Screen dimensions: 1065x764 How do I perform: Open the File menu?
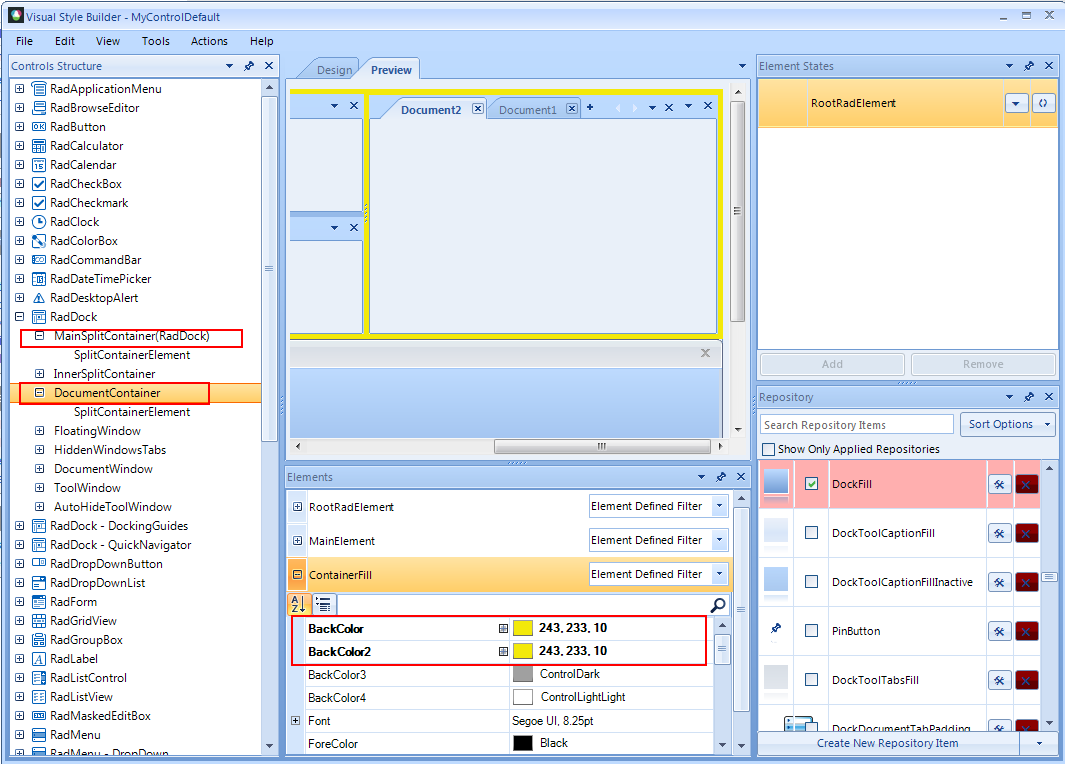(24, 41)
